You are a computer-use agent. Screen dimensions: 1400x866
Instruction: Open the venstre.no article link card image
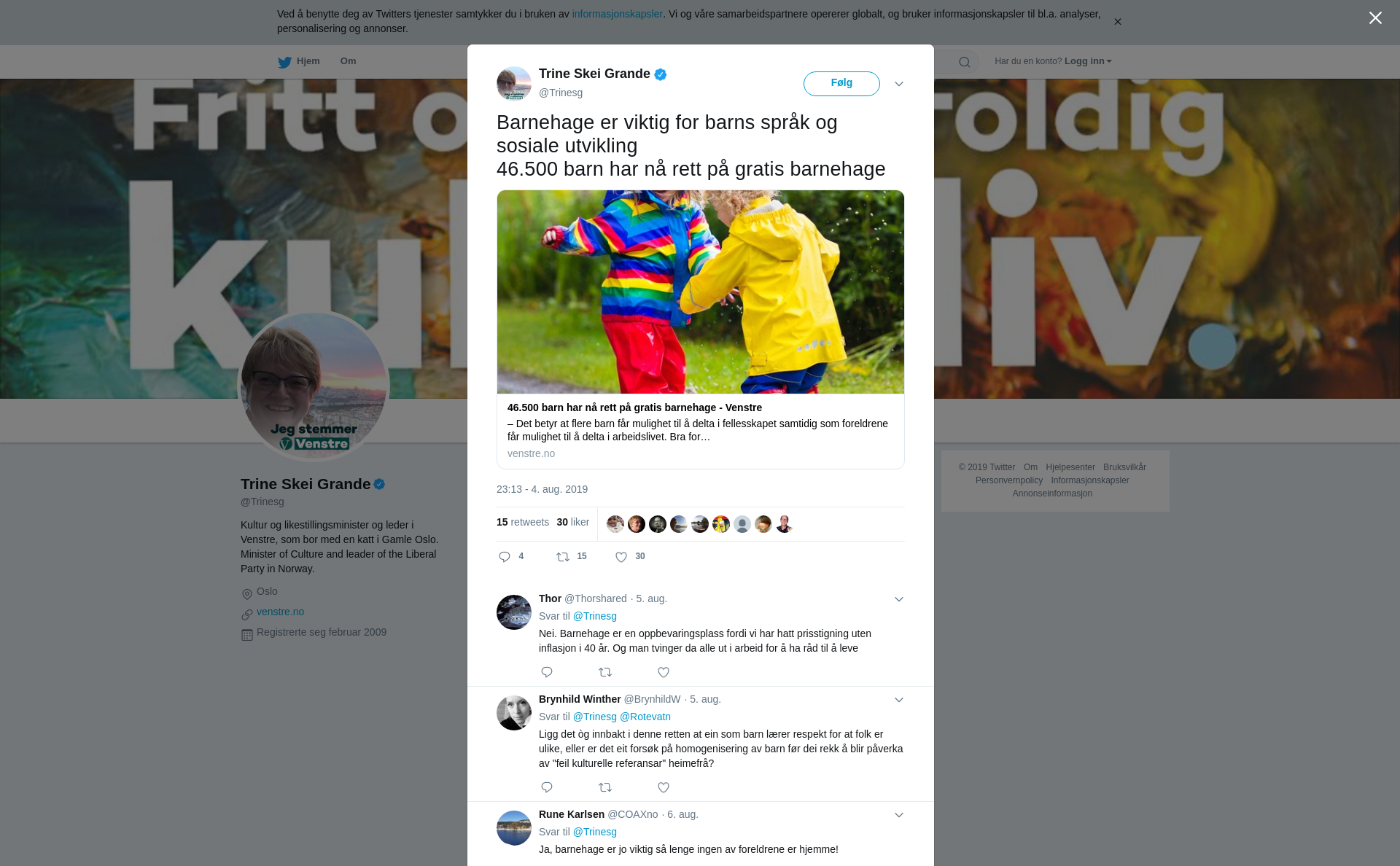(701, 292)
